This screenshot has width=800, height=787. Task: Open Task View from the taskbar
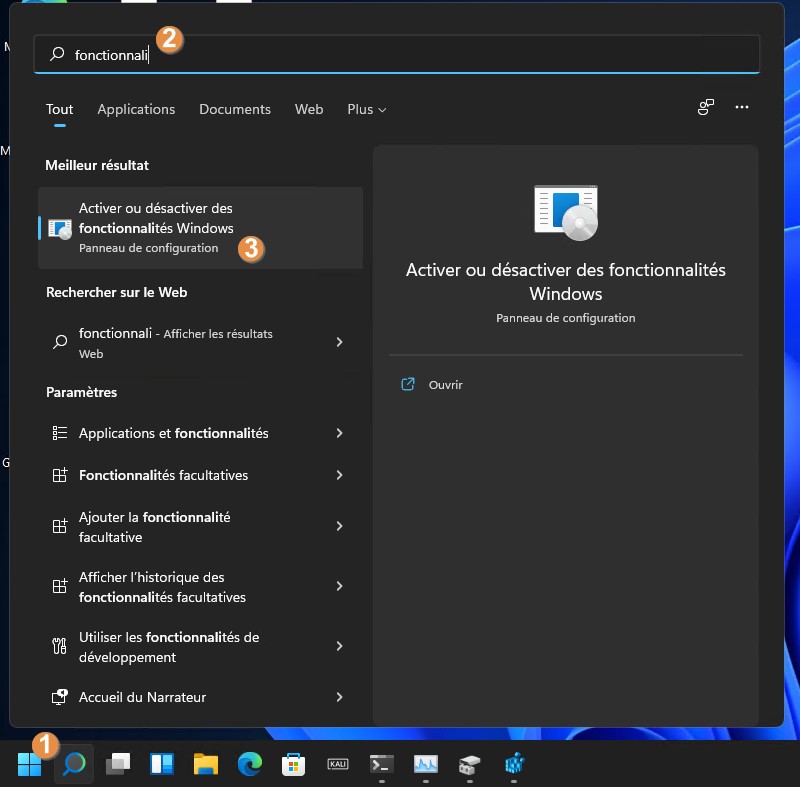pos(118,765)
